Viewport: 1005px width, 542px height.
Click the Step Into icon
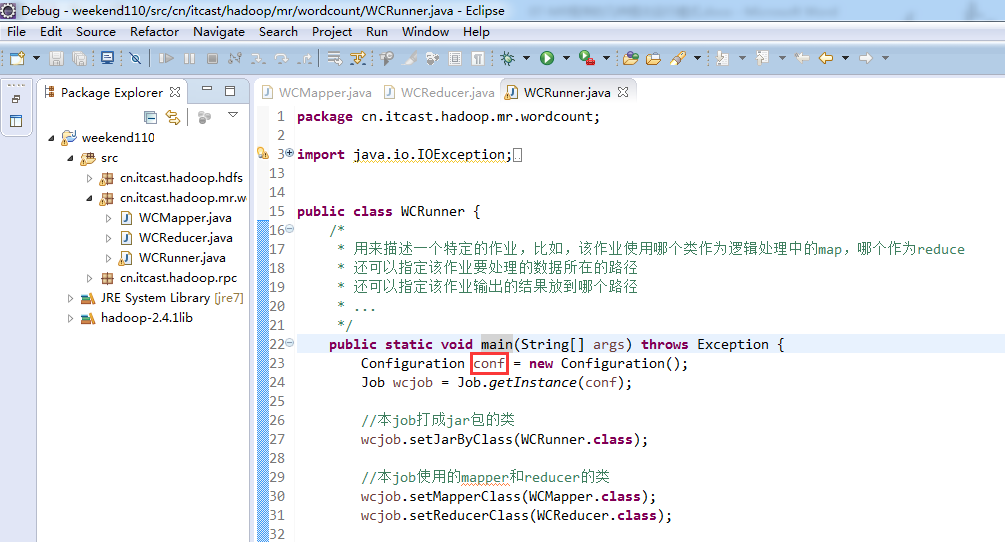pos(258,58)
